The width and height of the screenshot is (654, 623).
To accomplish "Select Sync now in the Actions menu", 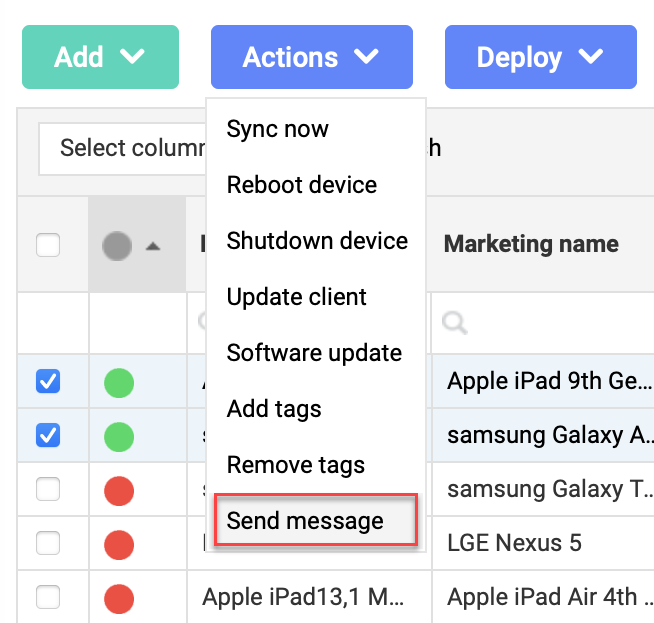I will click(x=278, y=129).
